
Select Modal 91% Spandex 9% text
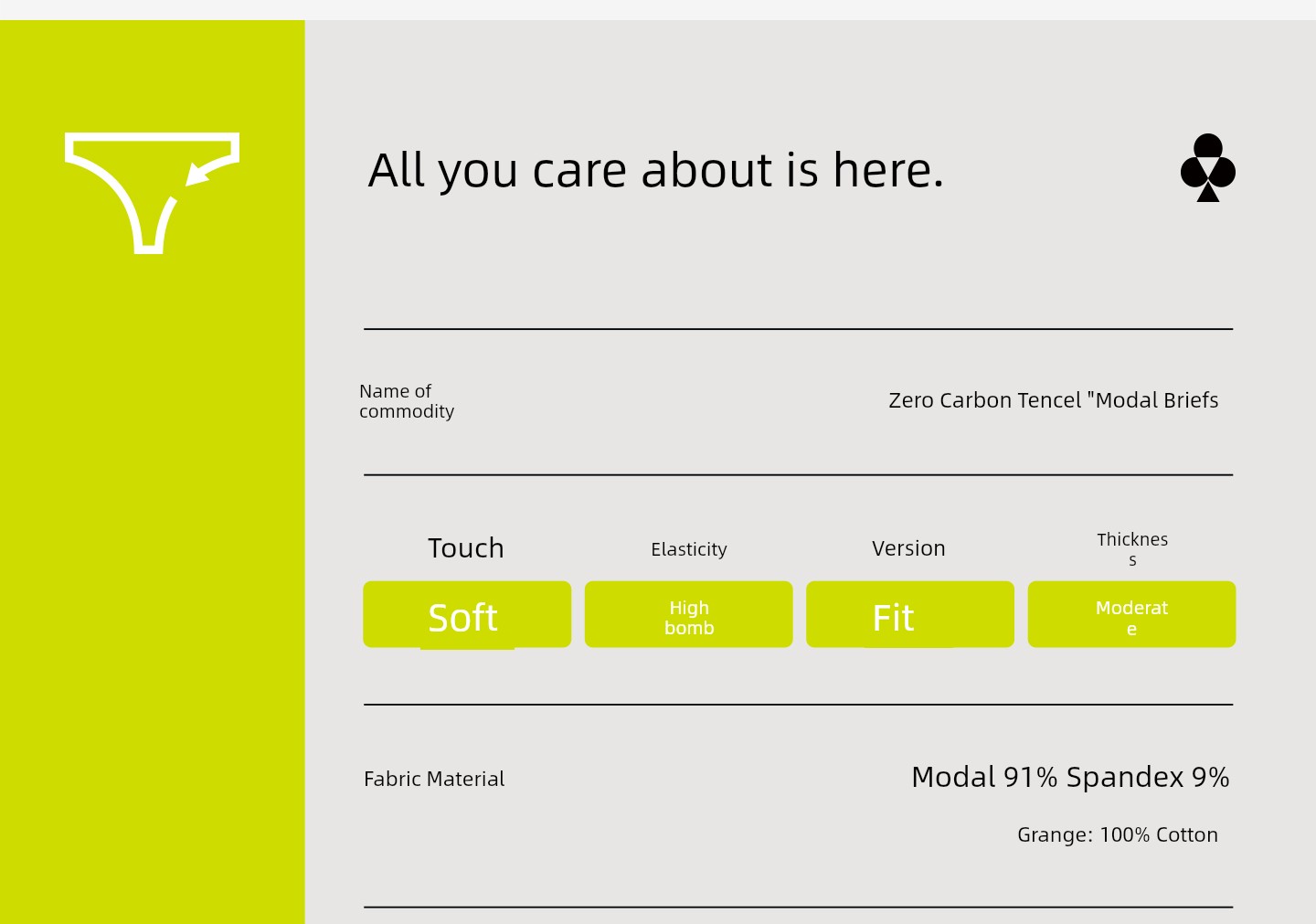[x=1070, y=777]
